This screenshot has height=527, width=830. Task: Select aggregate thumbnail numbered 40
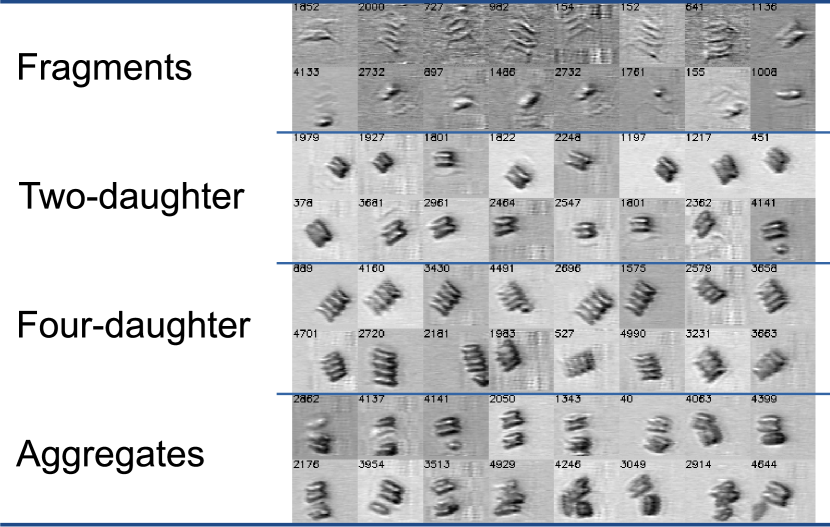point(652,426)
